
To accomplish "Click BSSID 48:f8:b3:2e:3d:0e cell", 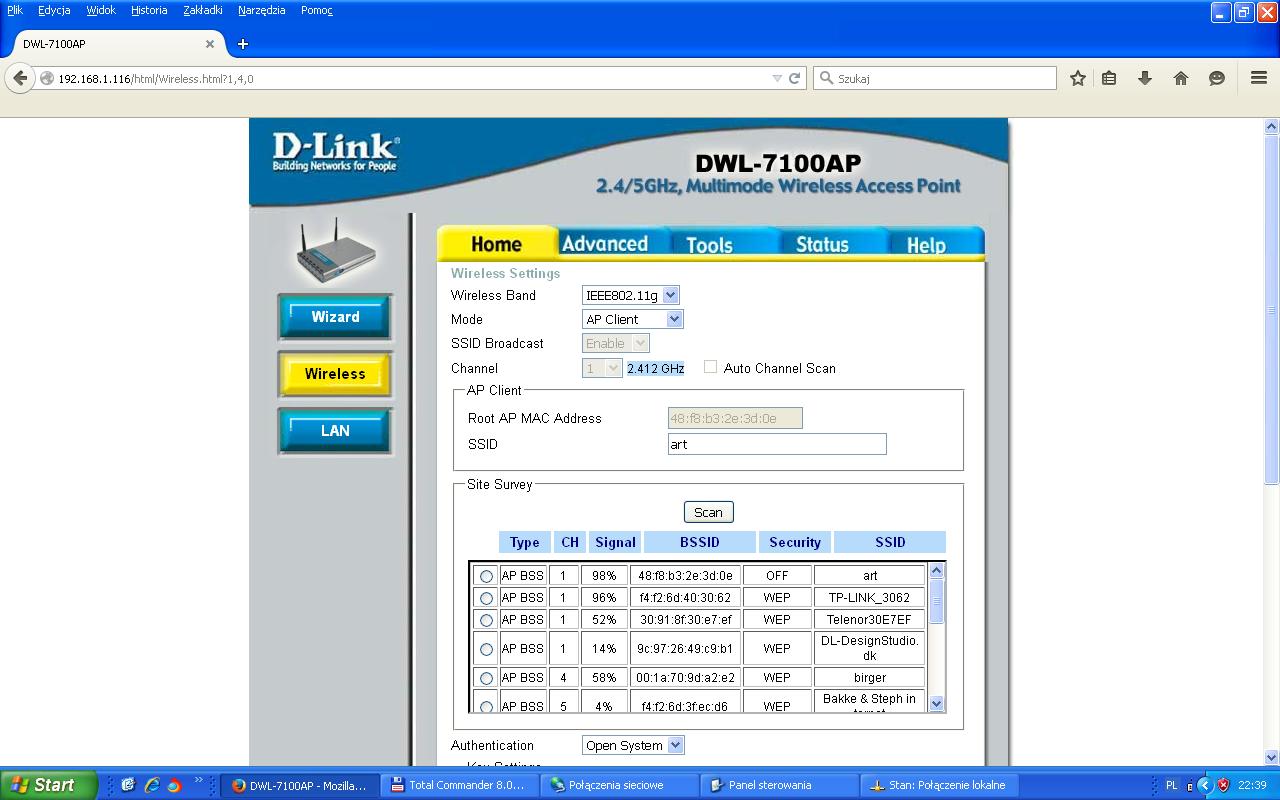I will point(685,576).
